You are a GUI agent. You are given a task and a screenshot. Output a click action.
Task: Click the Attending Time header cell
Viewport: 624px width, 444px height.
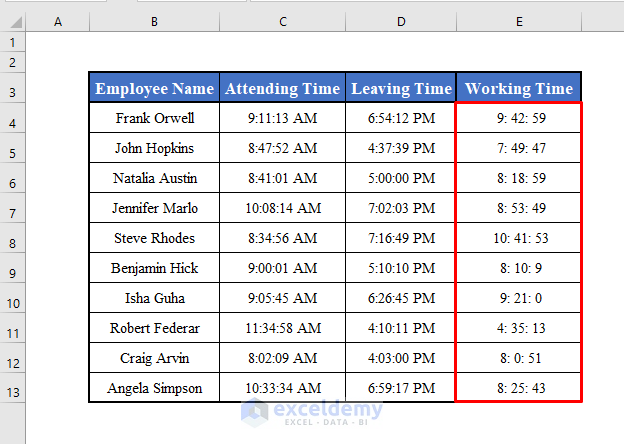pos(283,88)
